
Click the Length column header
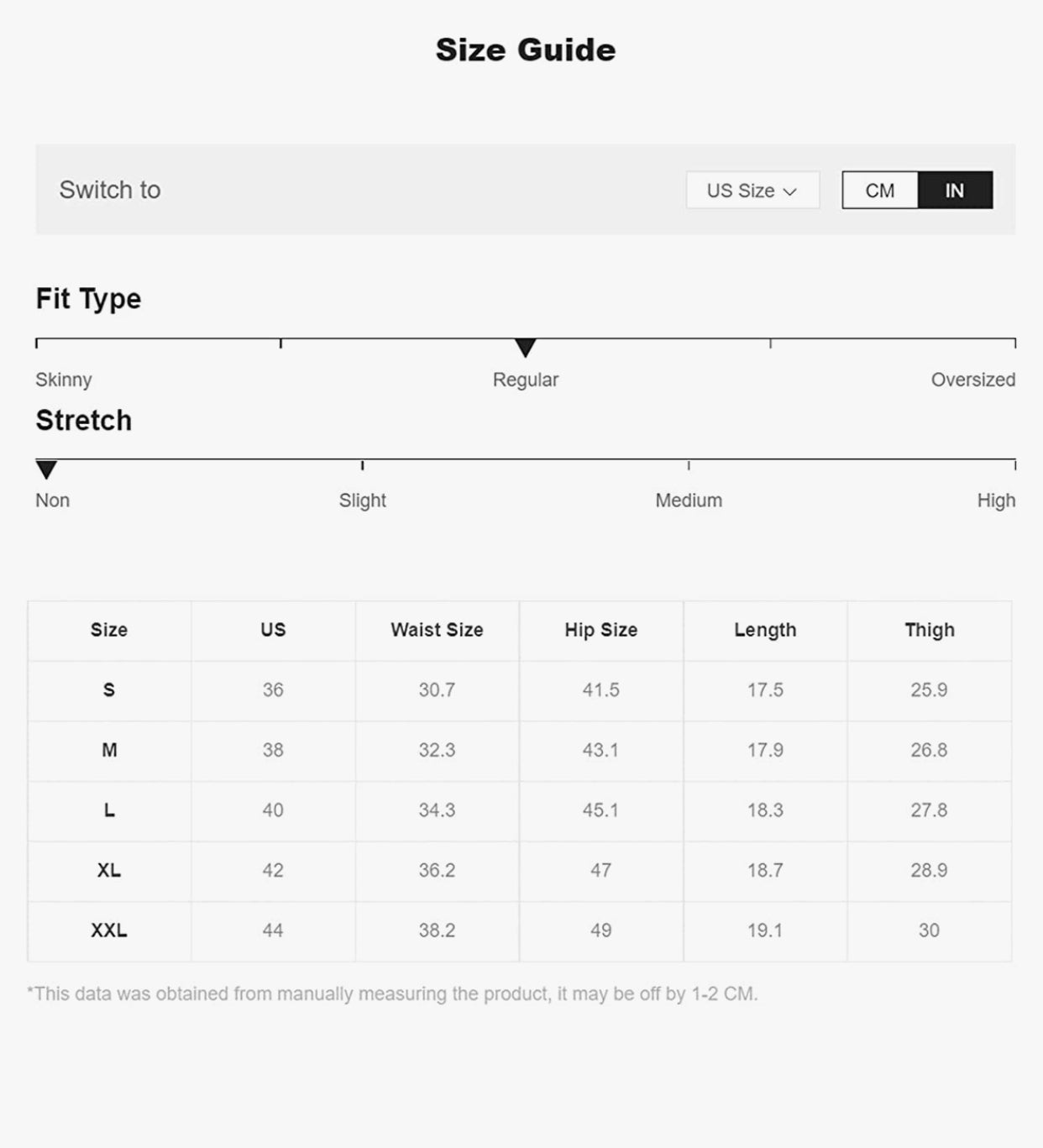tap(765, 630)
